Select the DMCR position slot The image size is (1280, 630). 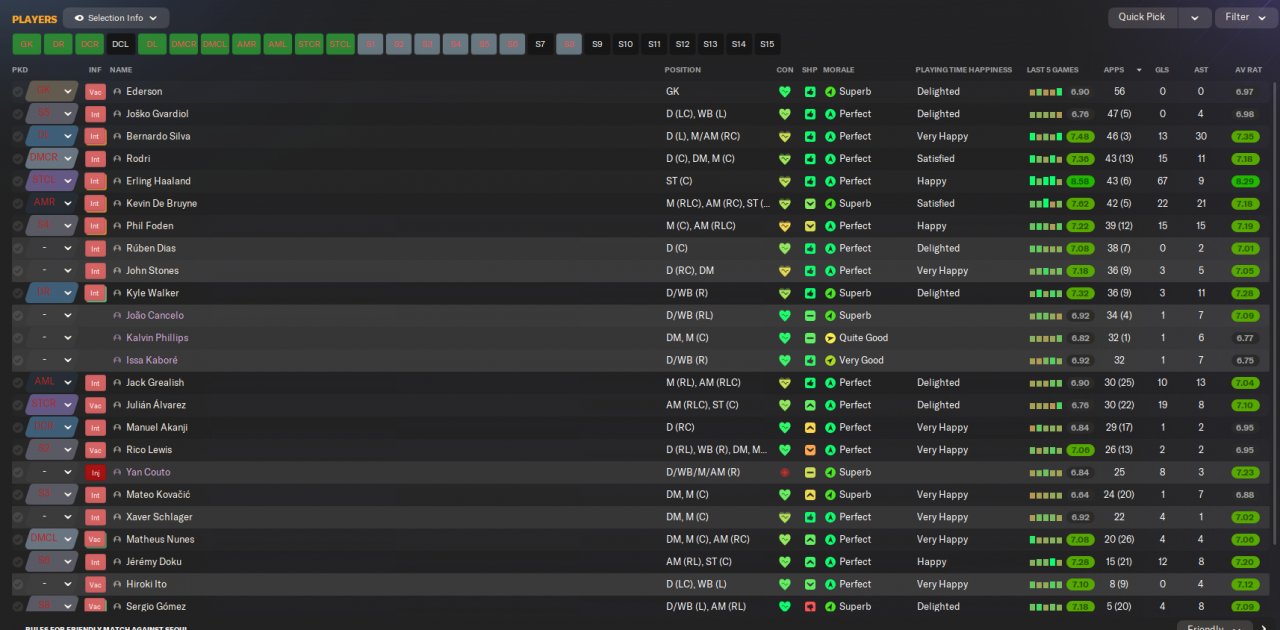(x=183, y=44)
